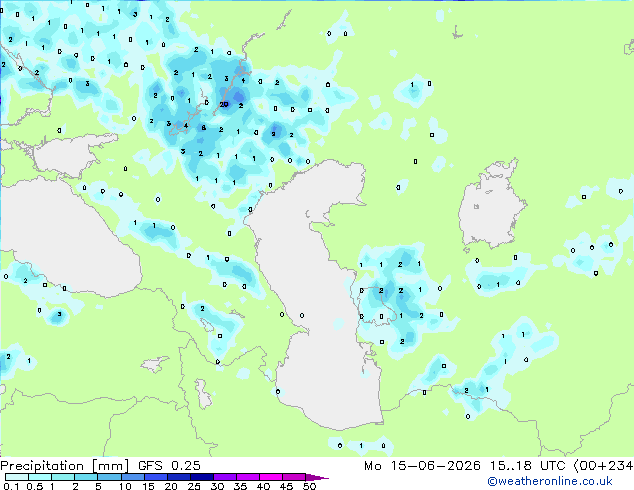Click the date '15-06-2026'

[436, 466]
